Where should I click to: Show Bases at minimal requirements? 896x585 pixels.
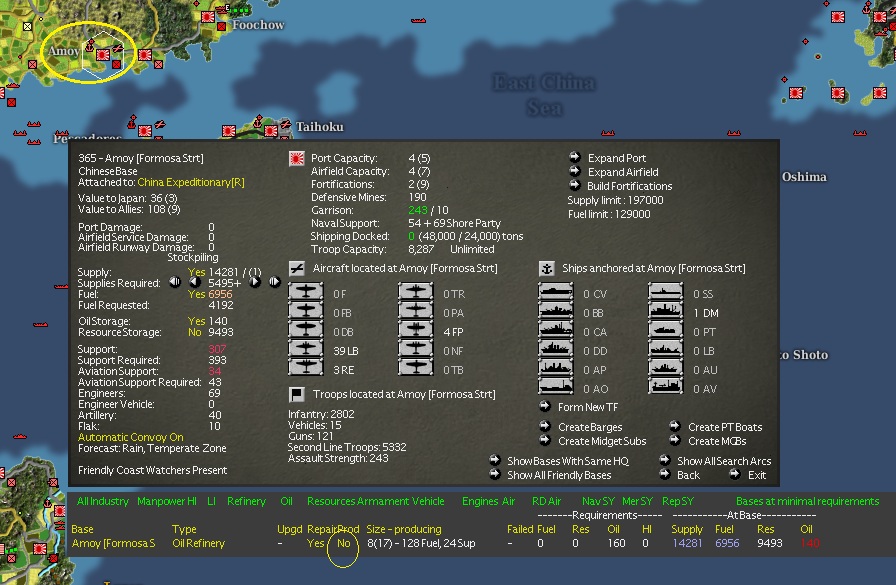point(807,501)
